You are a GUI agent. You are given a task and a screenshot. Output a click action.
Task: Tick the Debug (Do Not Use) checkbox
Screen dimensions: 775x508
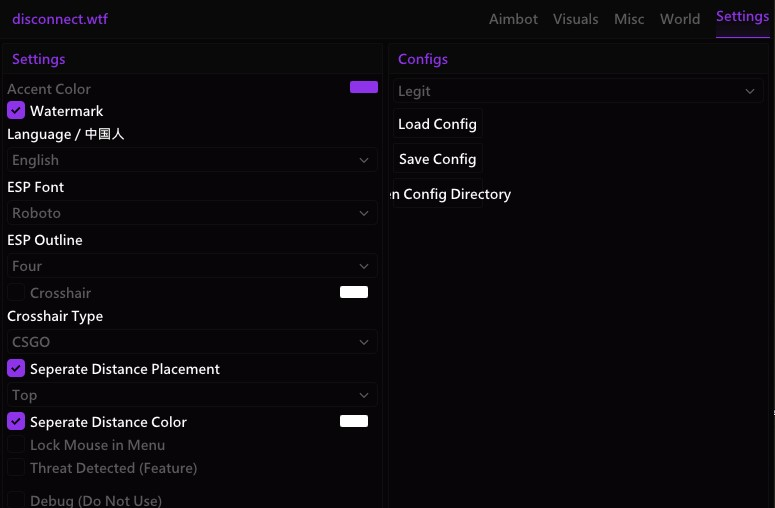click(16, 500)
